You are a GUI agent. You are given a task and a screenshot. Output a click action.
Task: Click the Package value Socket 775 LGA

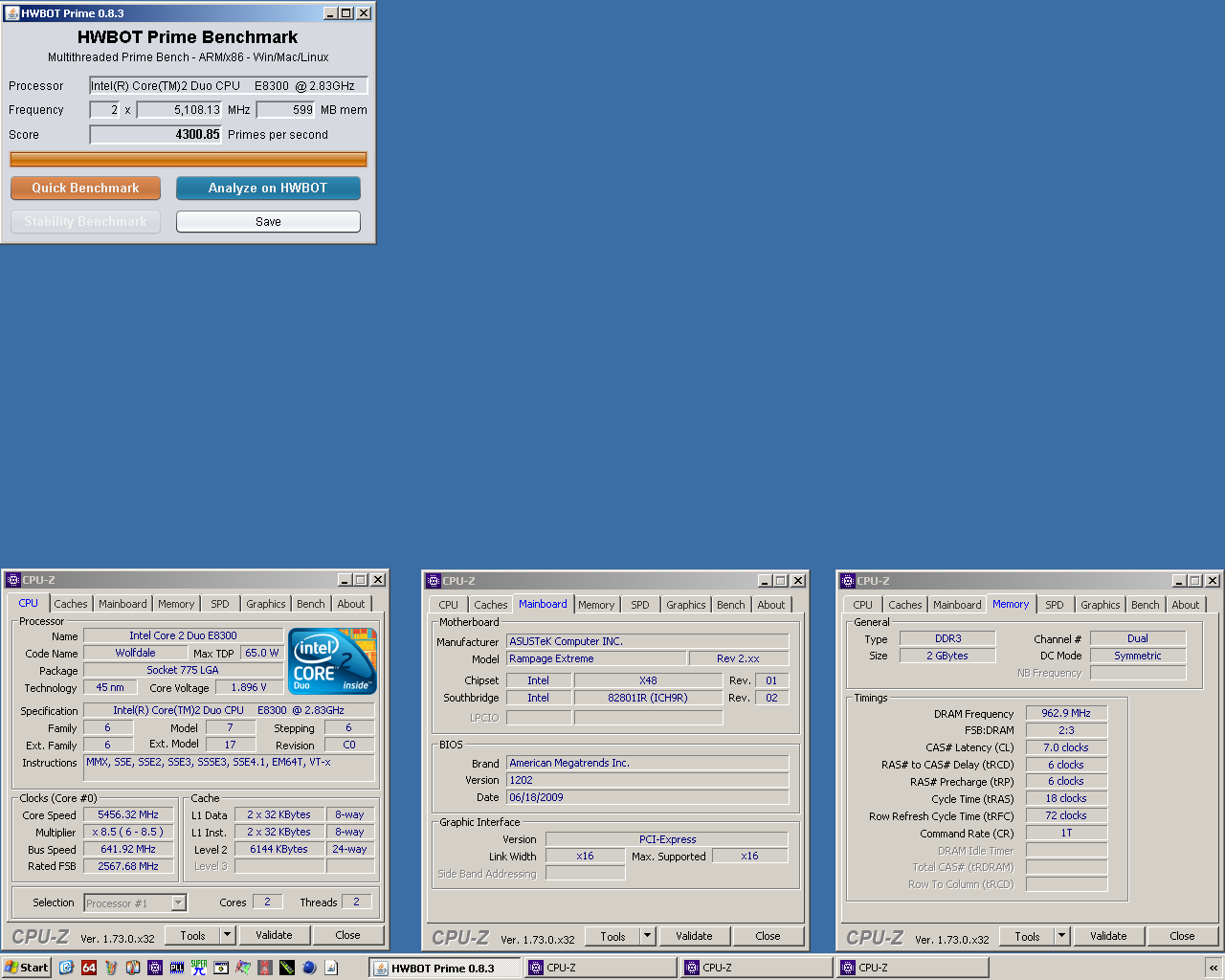click(x=183, y=670)
